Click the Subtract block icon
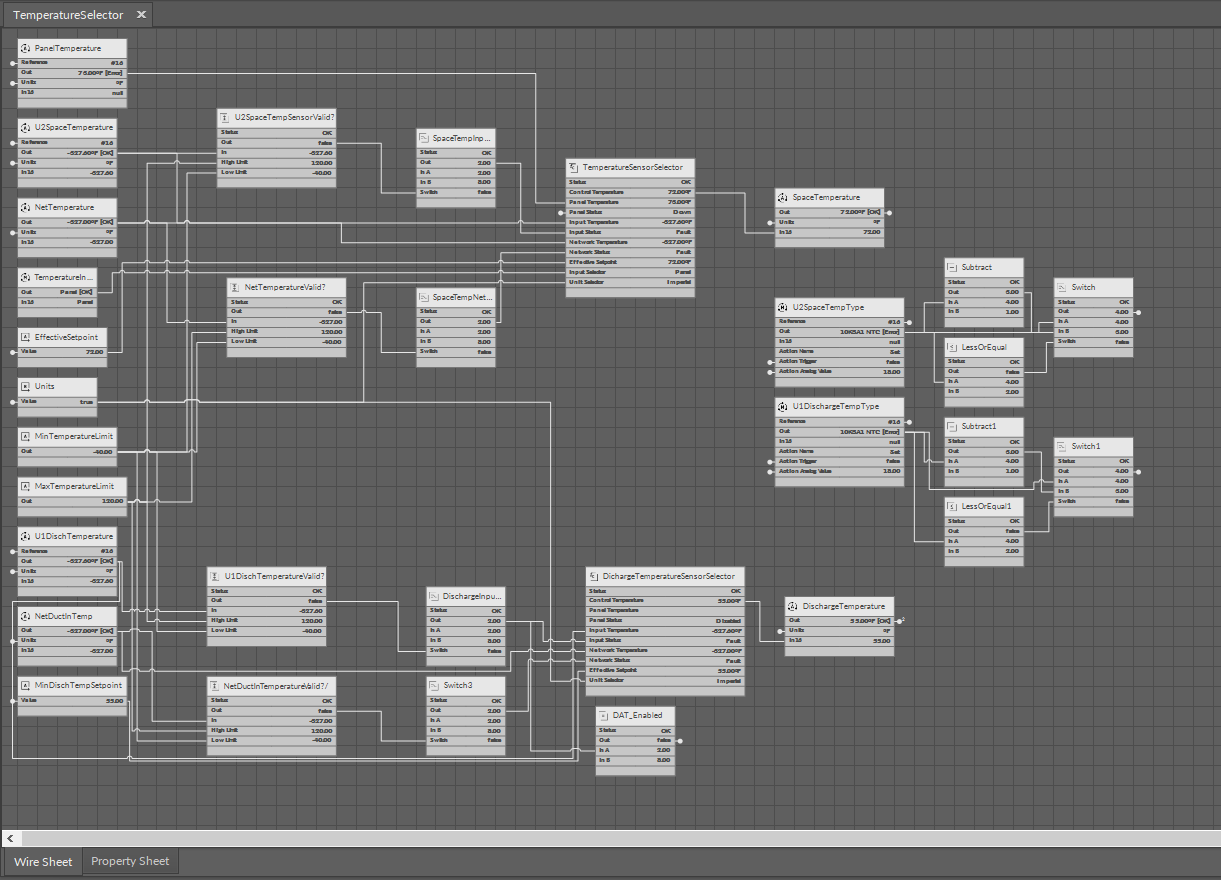The height and width of the screenshot is (880, 1221). point(951,267)
